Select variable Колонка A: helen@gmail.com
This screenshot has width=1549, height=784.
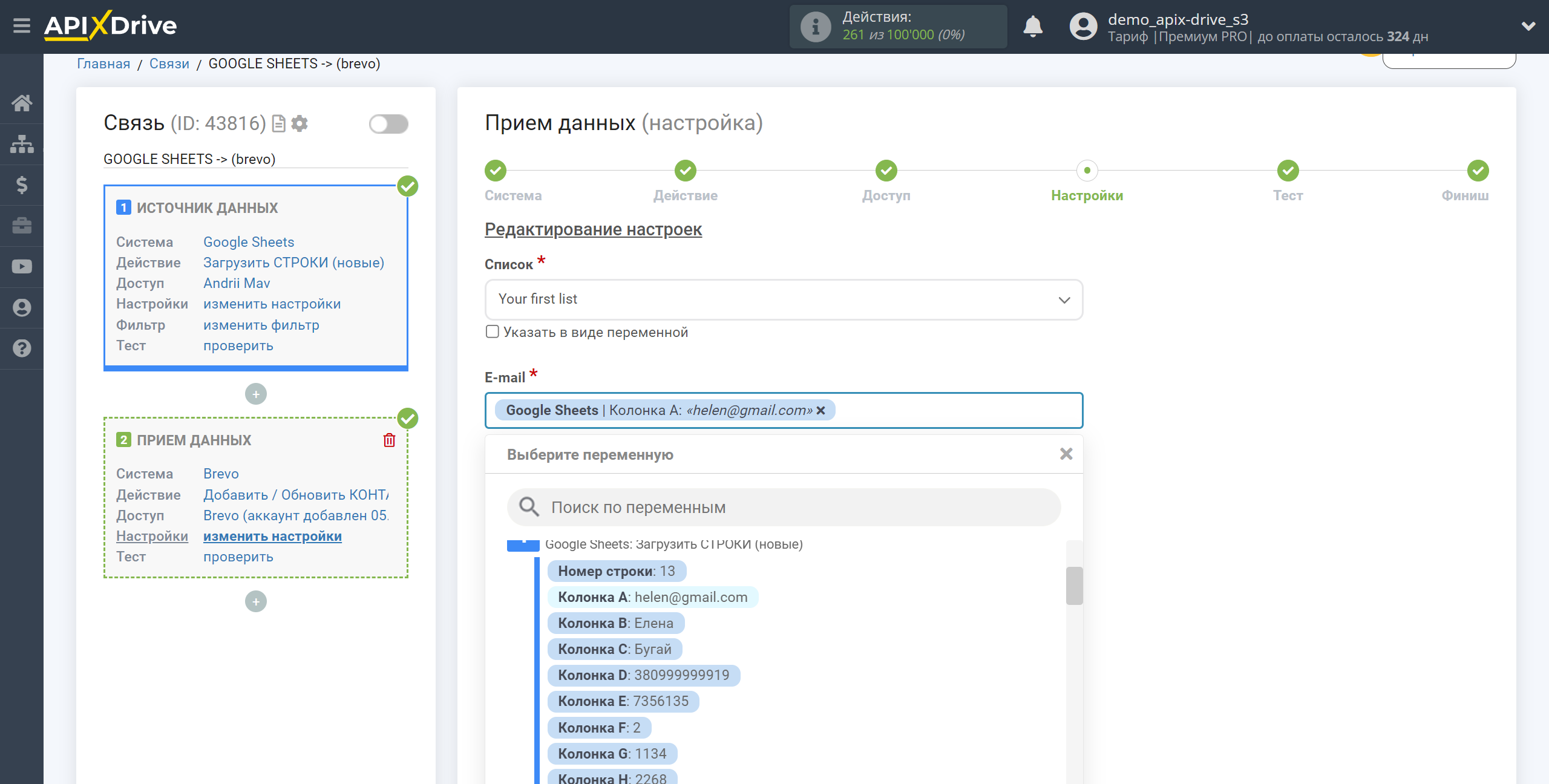653,597
